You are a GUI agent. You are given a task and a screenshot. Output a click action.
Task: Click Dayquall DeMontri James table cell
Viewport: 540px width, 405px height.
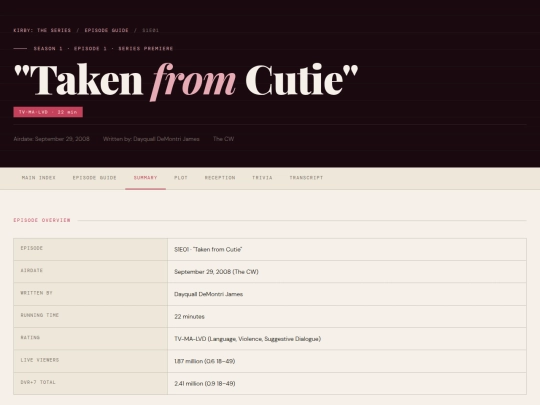point(347,294)
